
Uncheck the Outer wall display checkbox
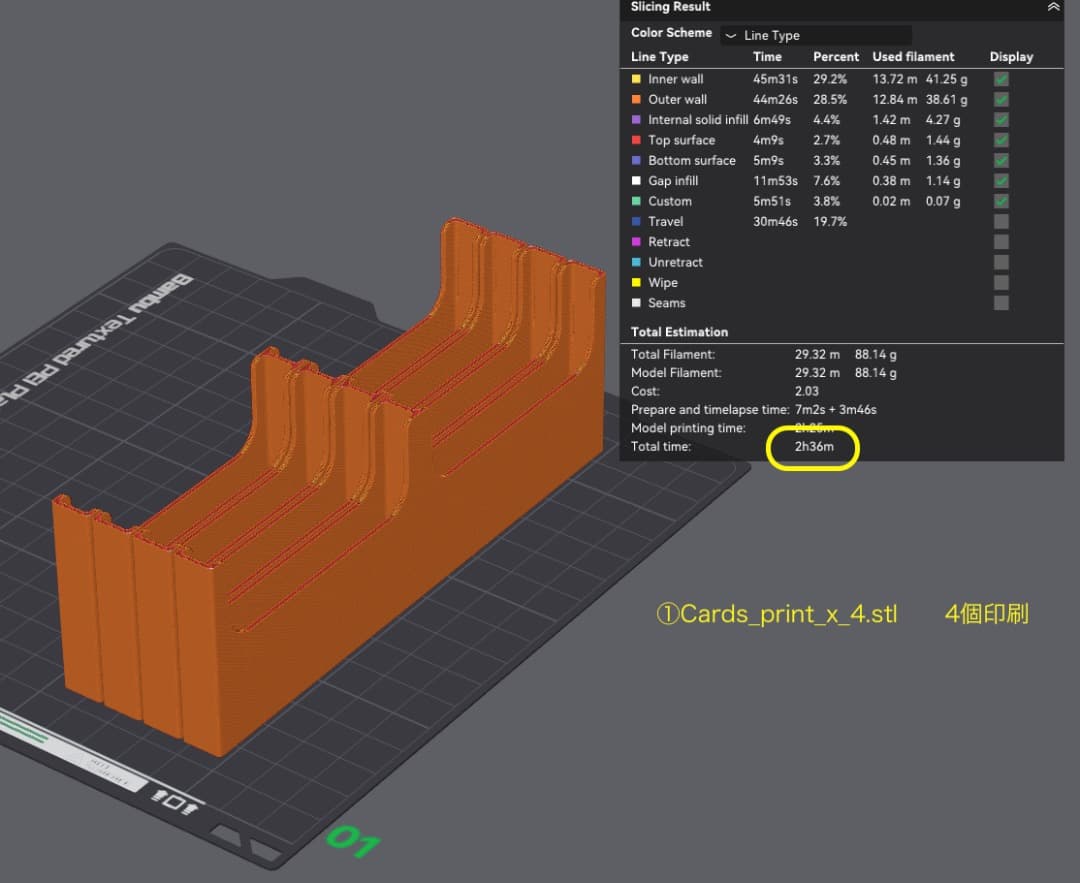(x=1001, y=99)
